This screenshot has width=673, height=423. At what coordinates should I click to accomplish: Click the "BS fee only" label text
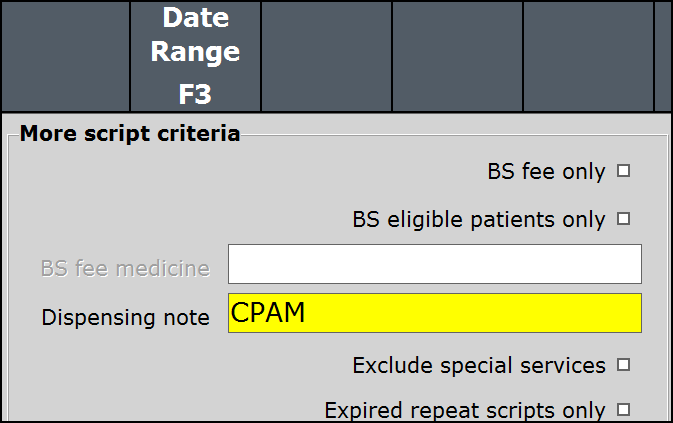pyautogui.click(x=546, y=172)
